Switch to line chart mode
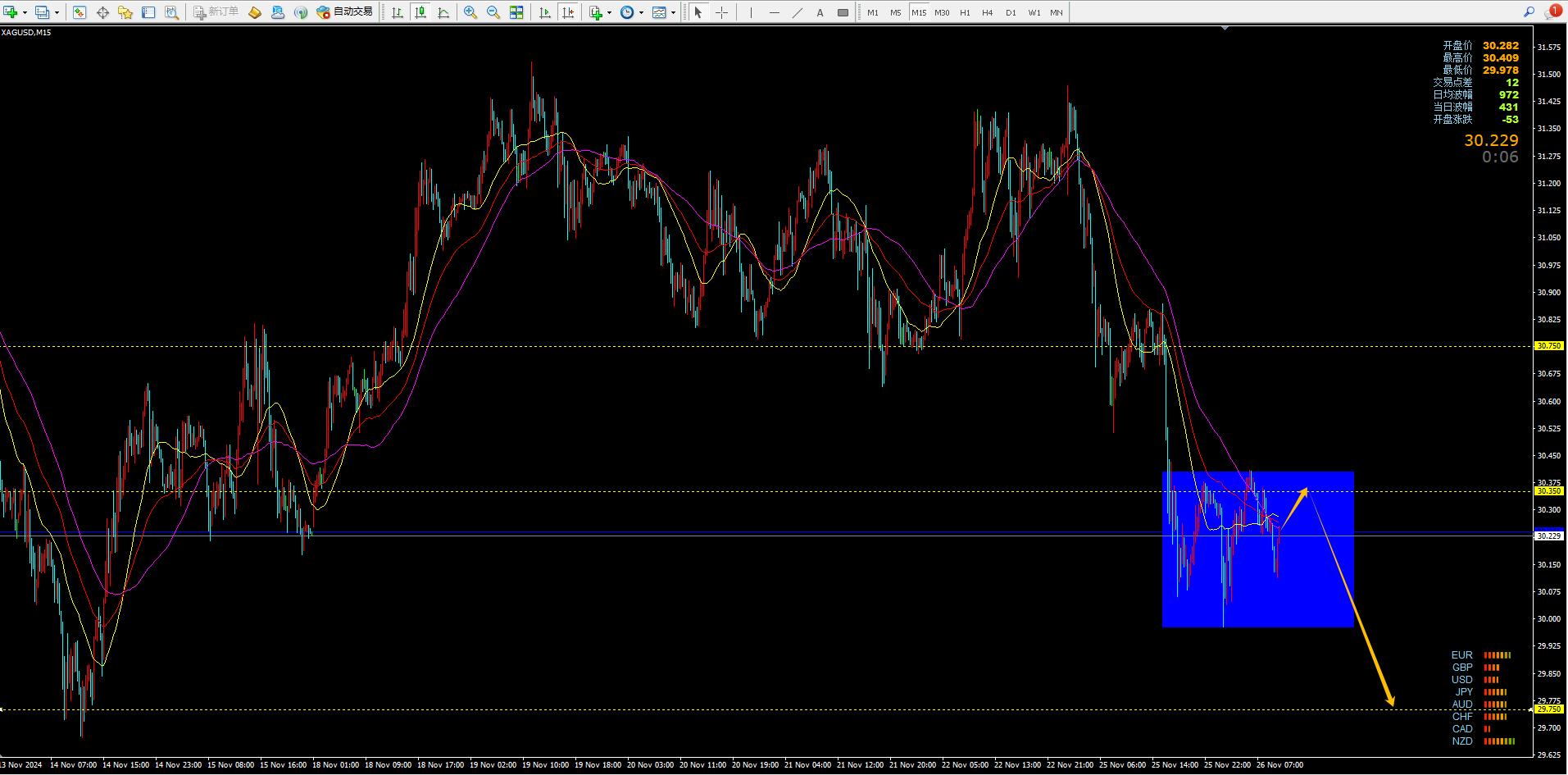This screenshot has width=1568, height=775. (443, 12)
